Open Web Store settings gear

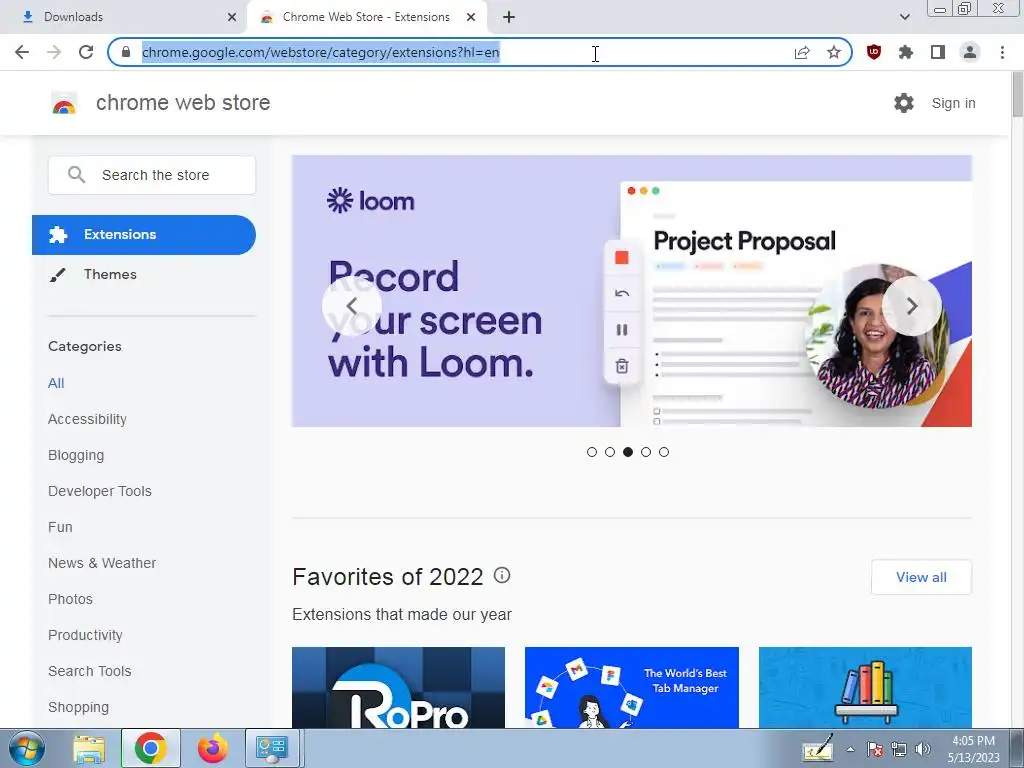point(904,103)
